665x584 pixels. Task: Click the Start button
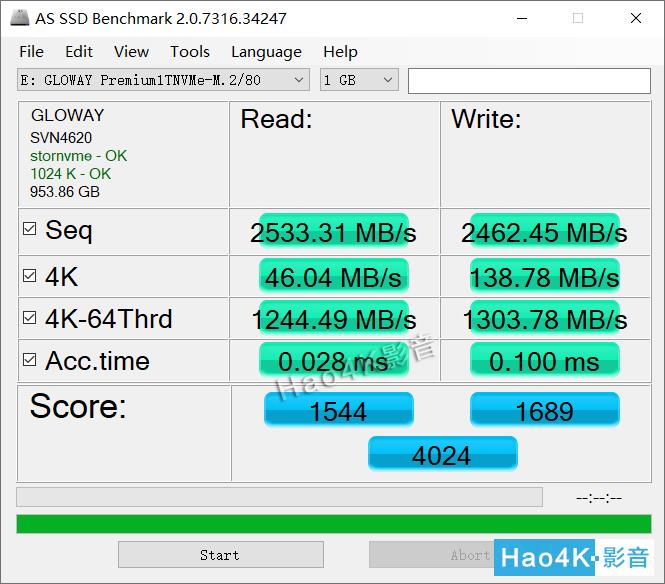click(221, 554)
